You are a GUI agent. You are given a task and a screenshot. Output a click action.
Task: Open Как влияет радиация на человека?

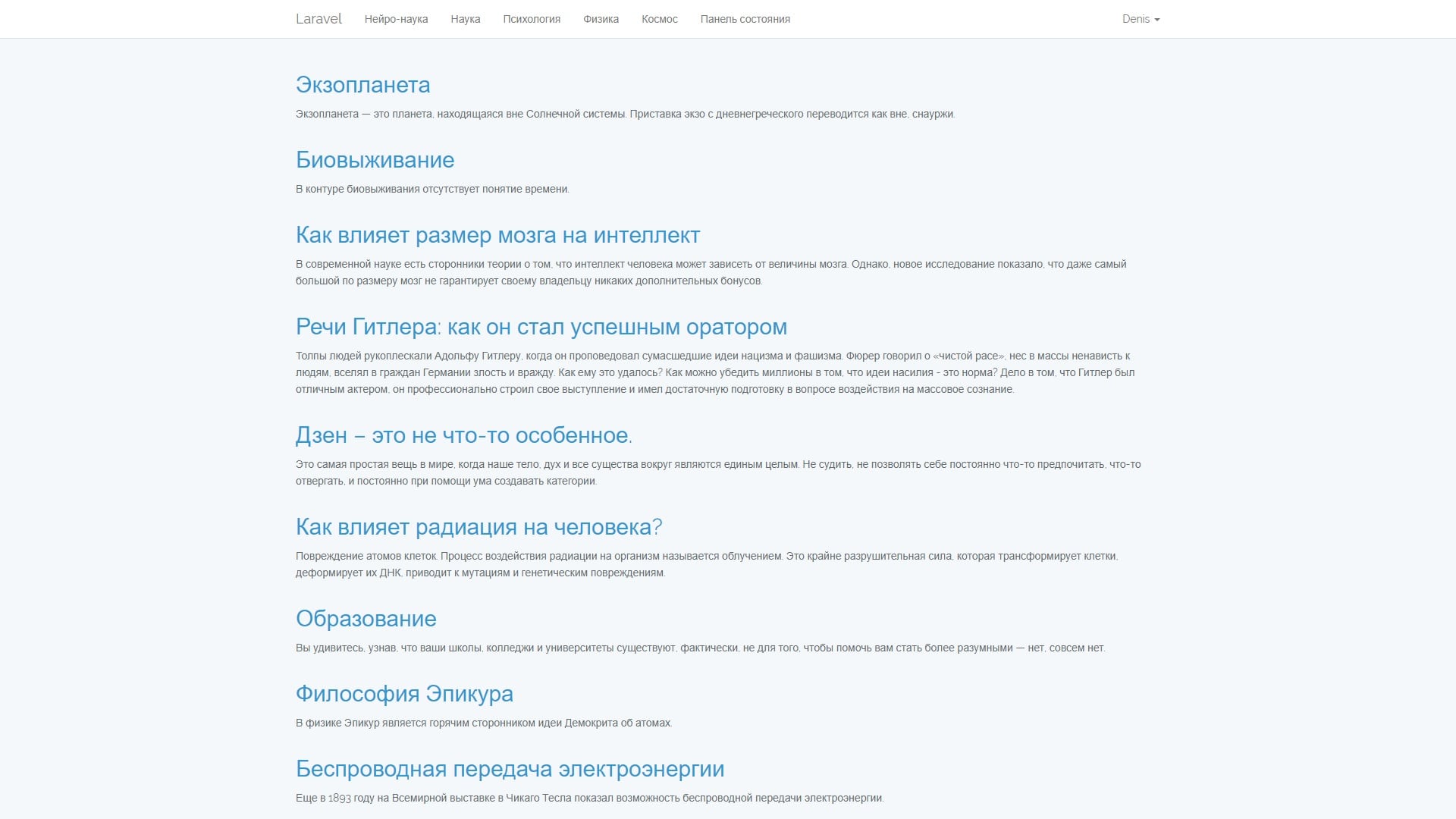(479, 527)
